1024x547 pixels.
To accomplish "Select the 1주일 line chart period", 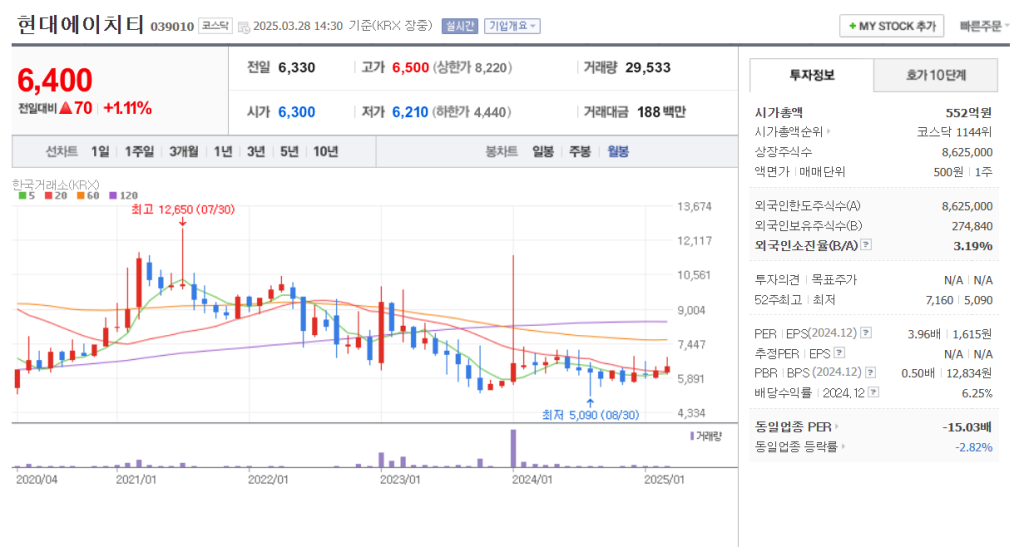I will click(139, 151).
